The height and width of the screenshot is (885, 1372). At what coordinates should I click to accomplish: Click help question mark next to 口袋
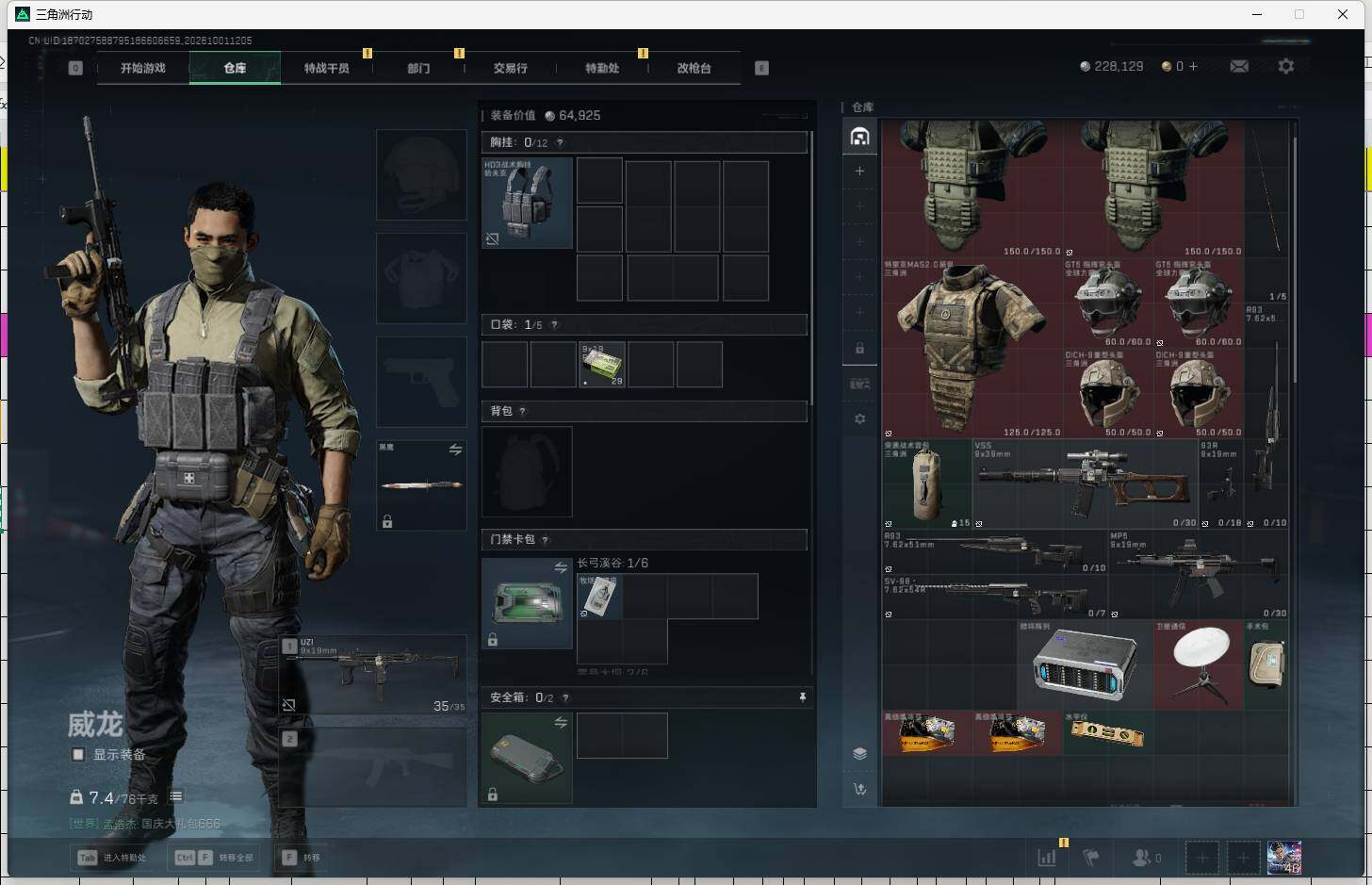pos(554,324)
